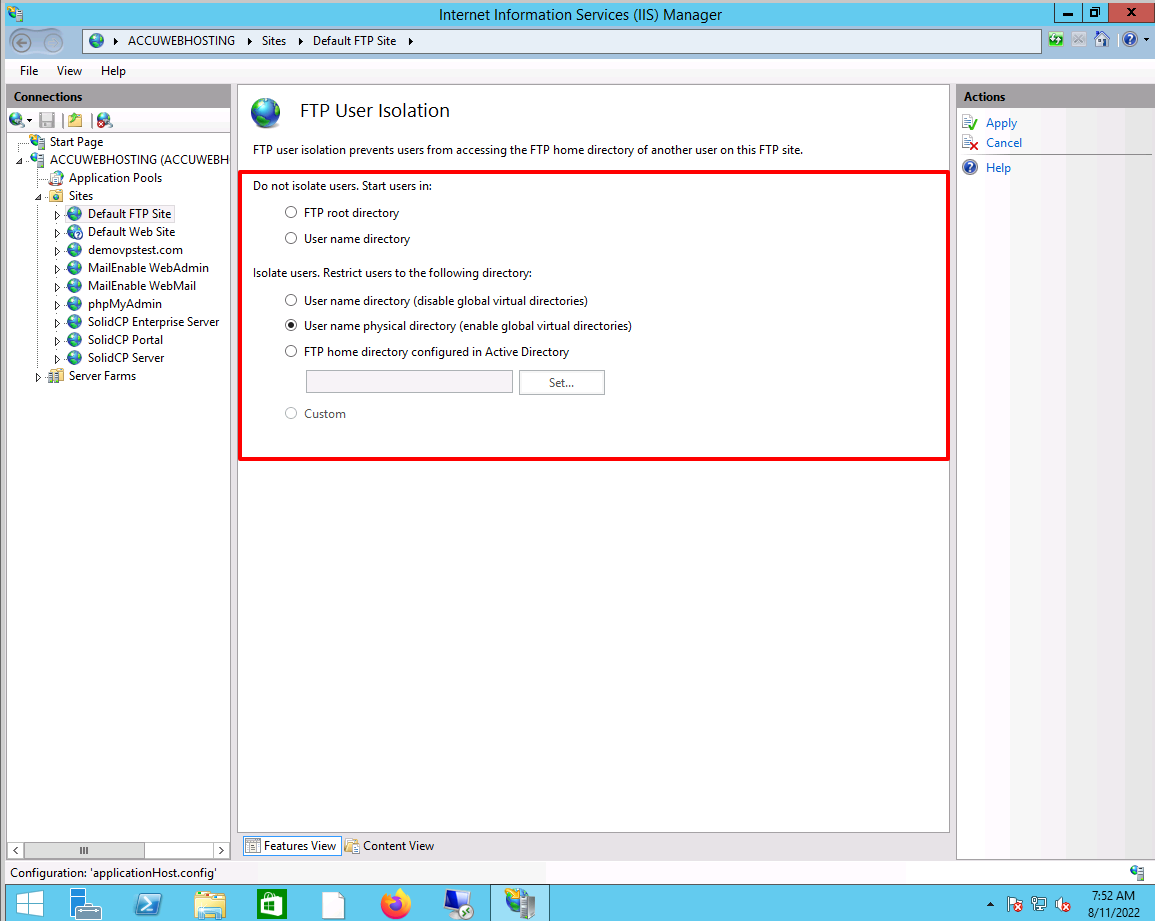Open Windows Start button on taskbar
This screenshot has width=1155, height=921.
coord(30,903)
